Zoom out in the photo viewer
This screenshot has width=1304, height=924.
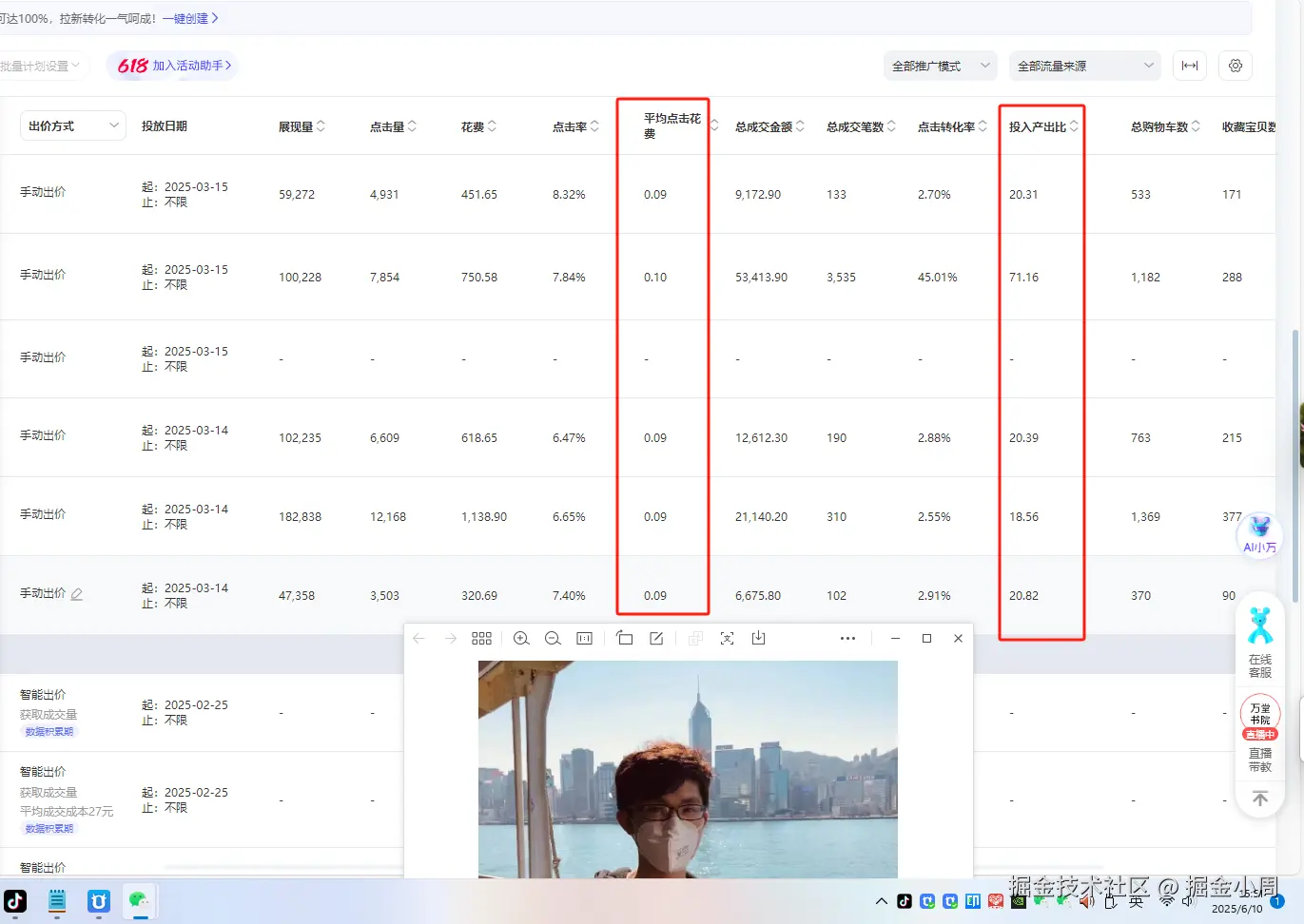pos(553,639)
